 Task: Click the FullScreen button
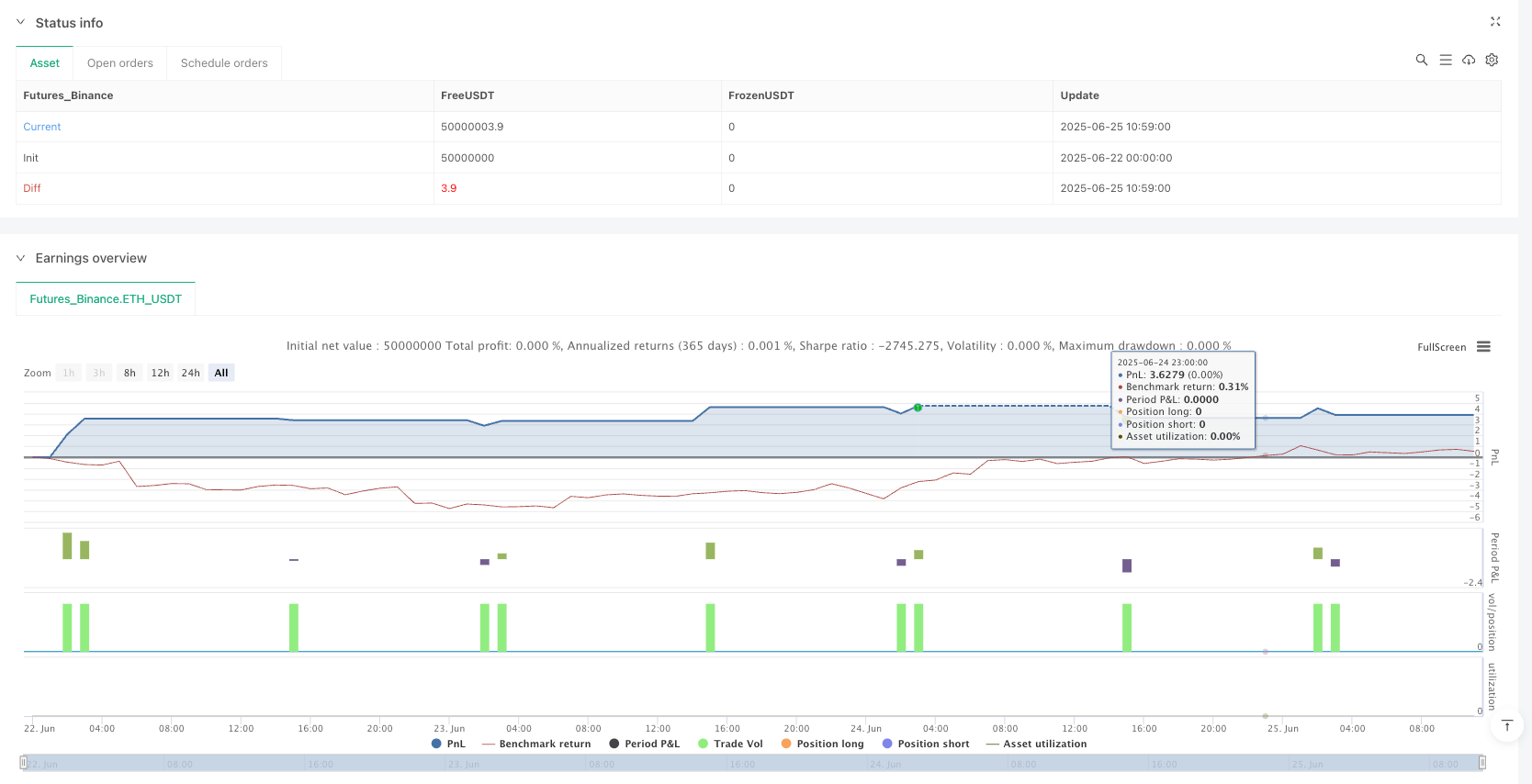[x=1441, y=347]
